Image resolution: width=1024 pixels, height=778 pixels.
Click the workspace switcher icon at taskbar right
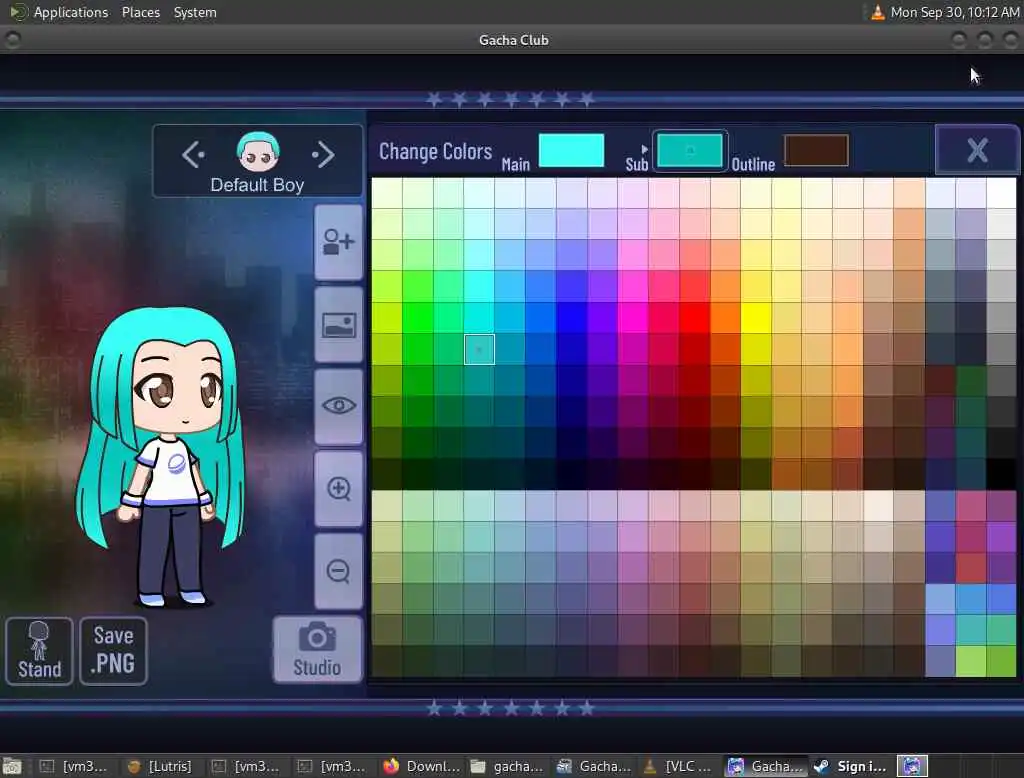coord(912,766)
